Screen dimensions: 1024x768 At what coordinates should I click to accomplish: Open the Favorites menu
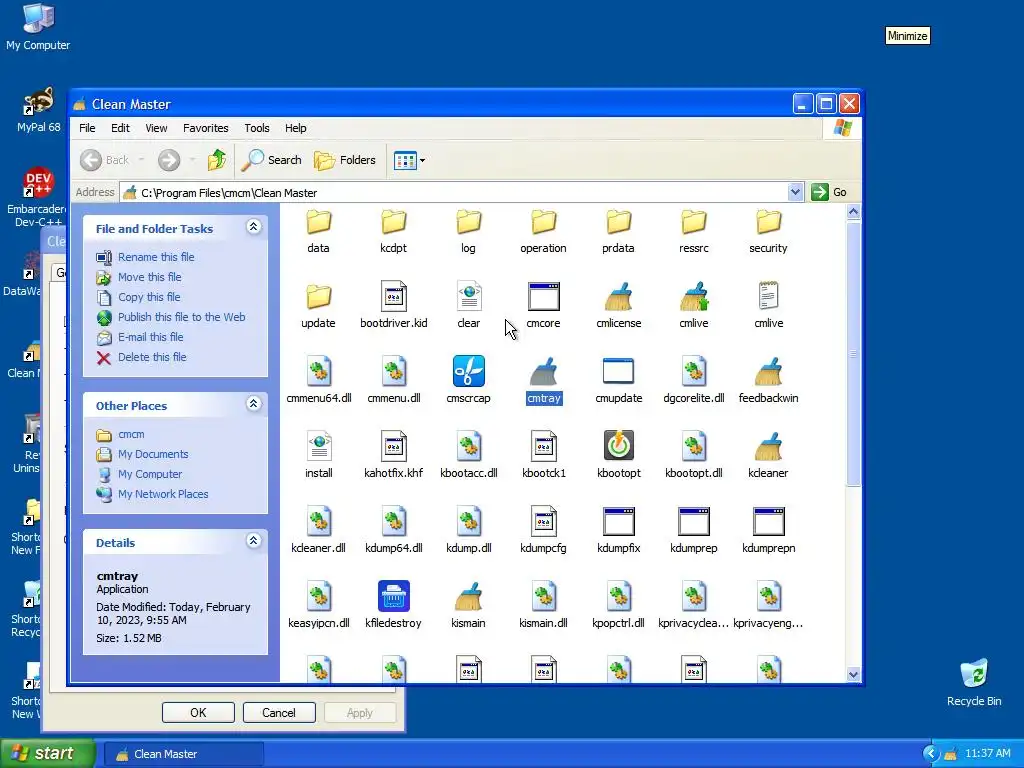click(x=206, y=128)
